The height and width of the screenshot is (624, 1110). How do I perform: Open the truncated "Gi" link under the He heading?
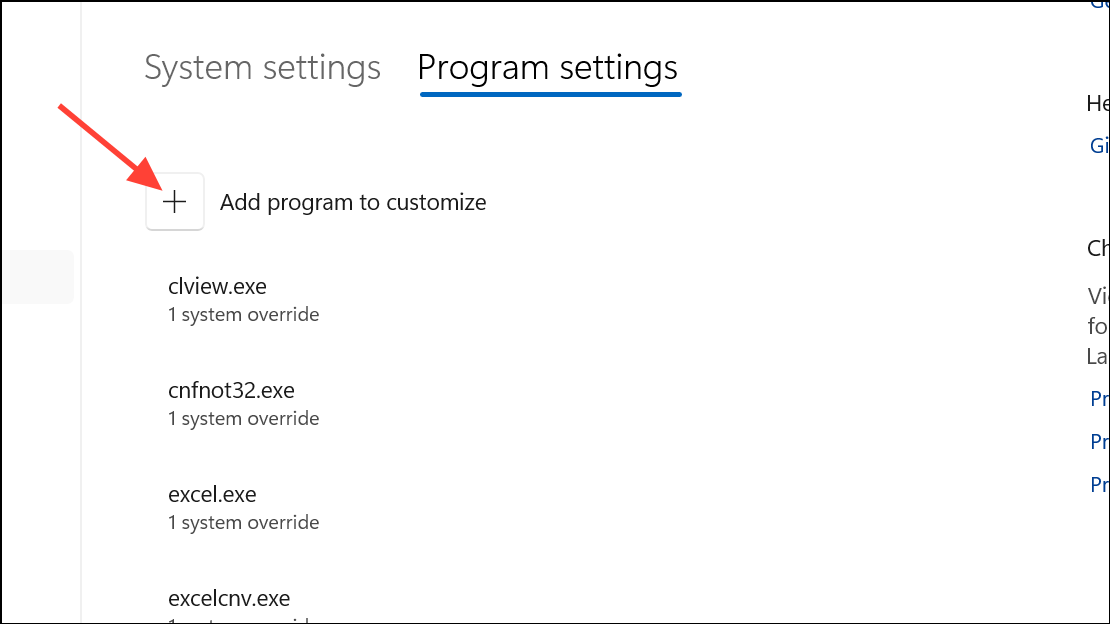1099,146
